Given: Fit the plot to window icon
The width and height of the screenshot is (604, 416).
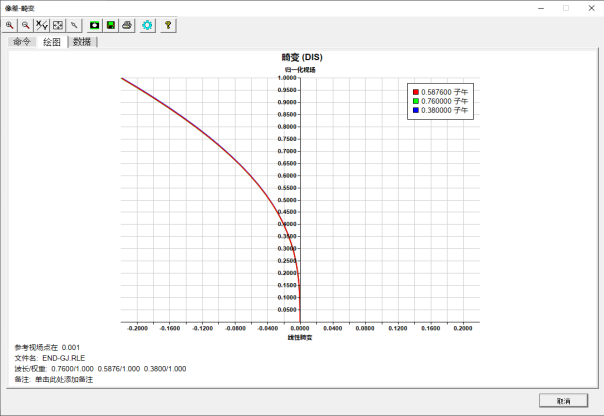Looking at the screenshot, I should pos(58,25).
